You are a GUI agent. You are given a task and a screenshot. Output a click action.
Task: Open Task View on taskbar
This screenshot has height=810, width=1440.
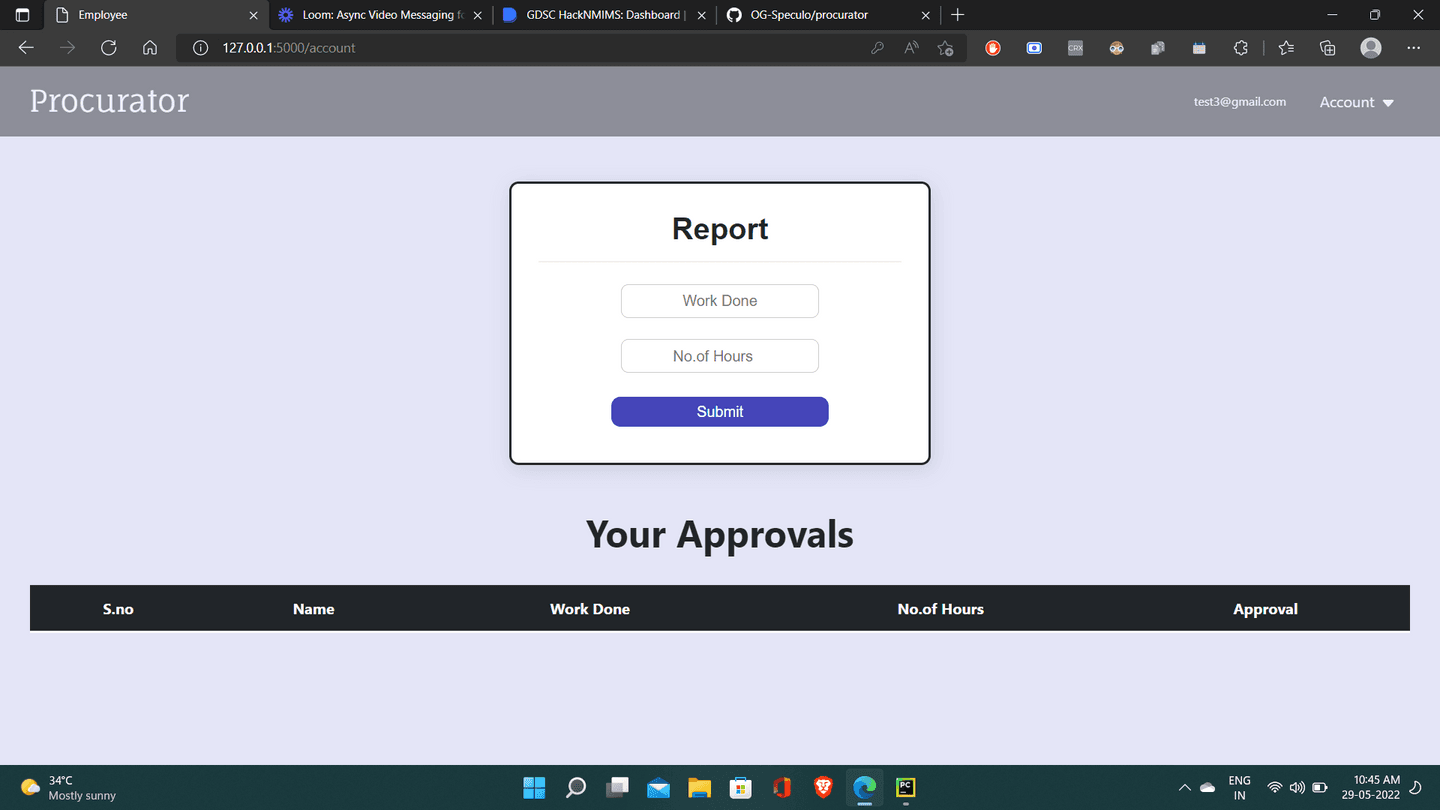617,788
